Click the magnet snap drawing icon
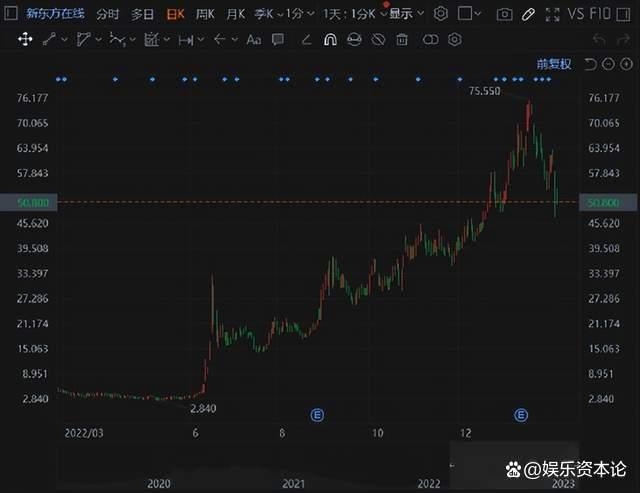 coord(329,40)
